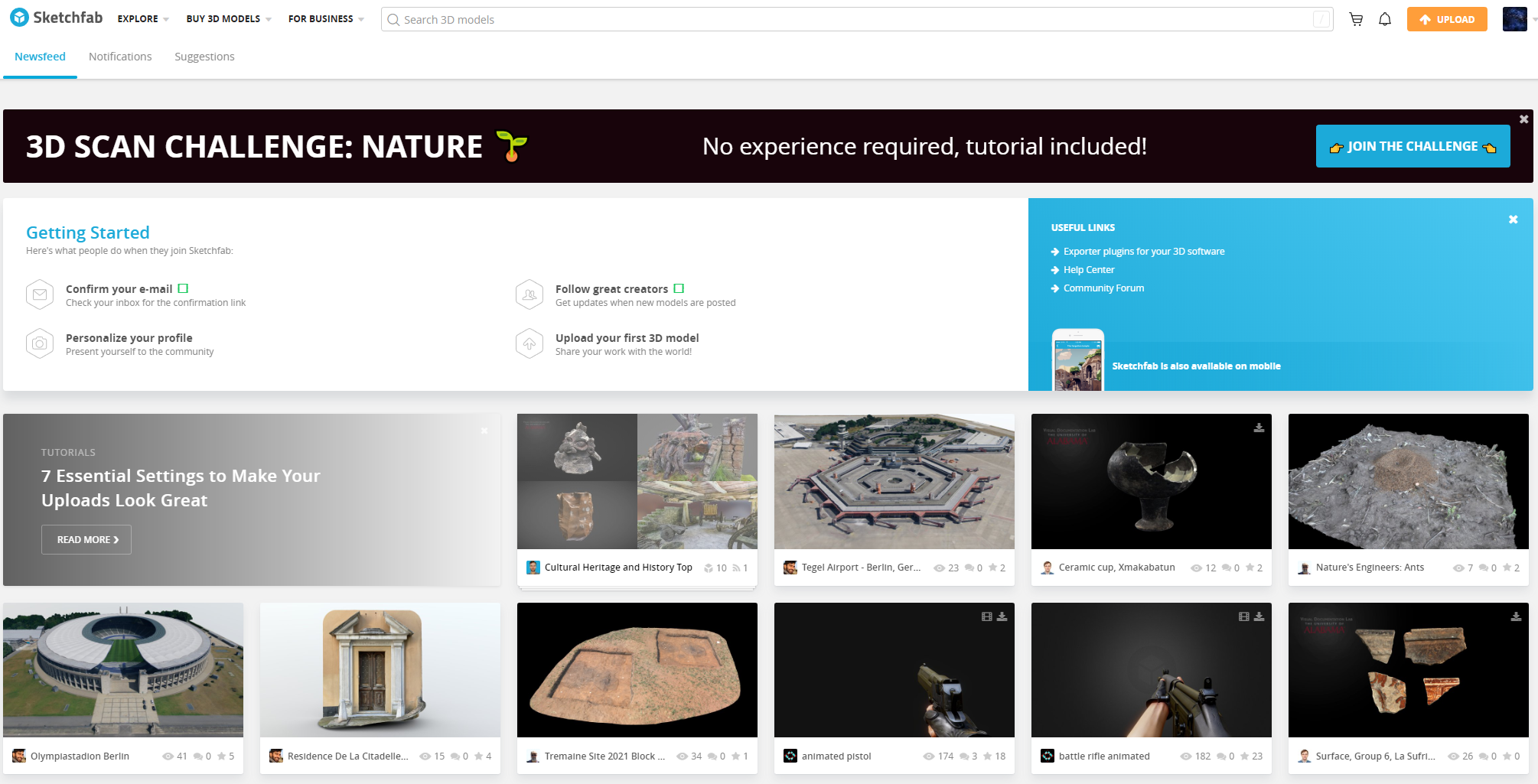Dismiss the 3D Scan Challenge banner
The image size is (1538, 784).
(x=1523, y=119)
